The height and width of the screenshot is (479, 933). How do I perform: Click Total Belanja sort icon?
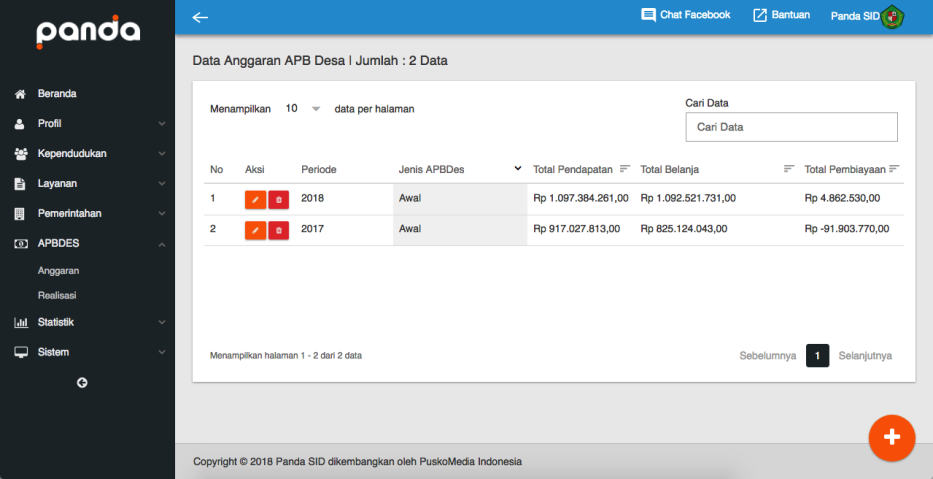(x=789, y=169)
